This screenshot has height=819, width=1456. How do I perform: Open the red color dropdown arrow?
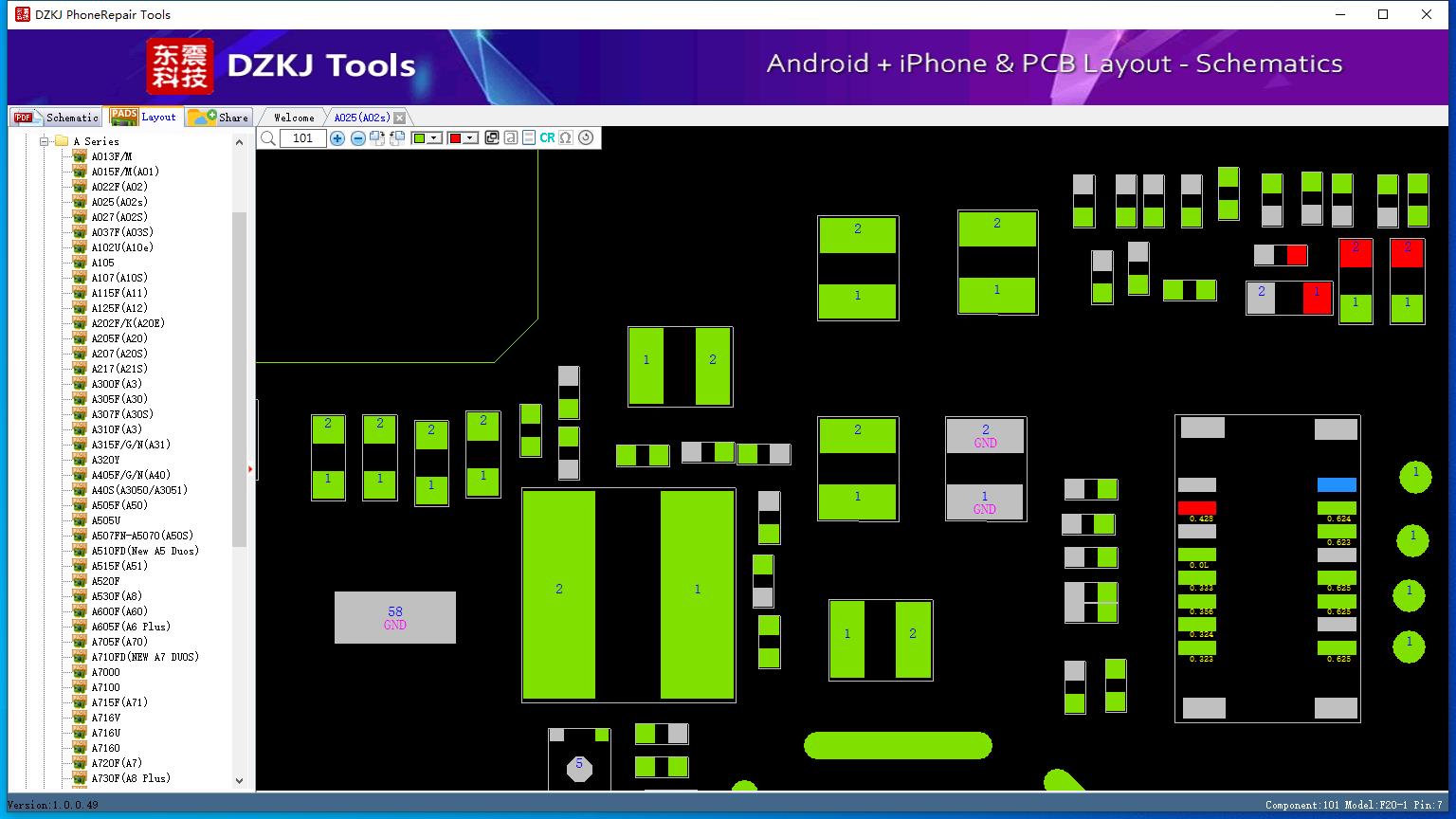tap(469, 138)
